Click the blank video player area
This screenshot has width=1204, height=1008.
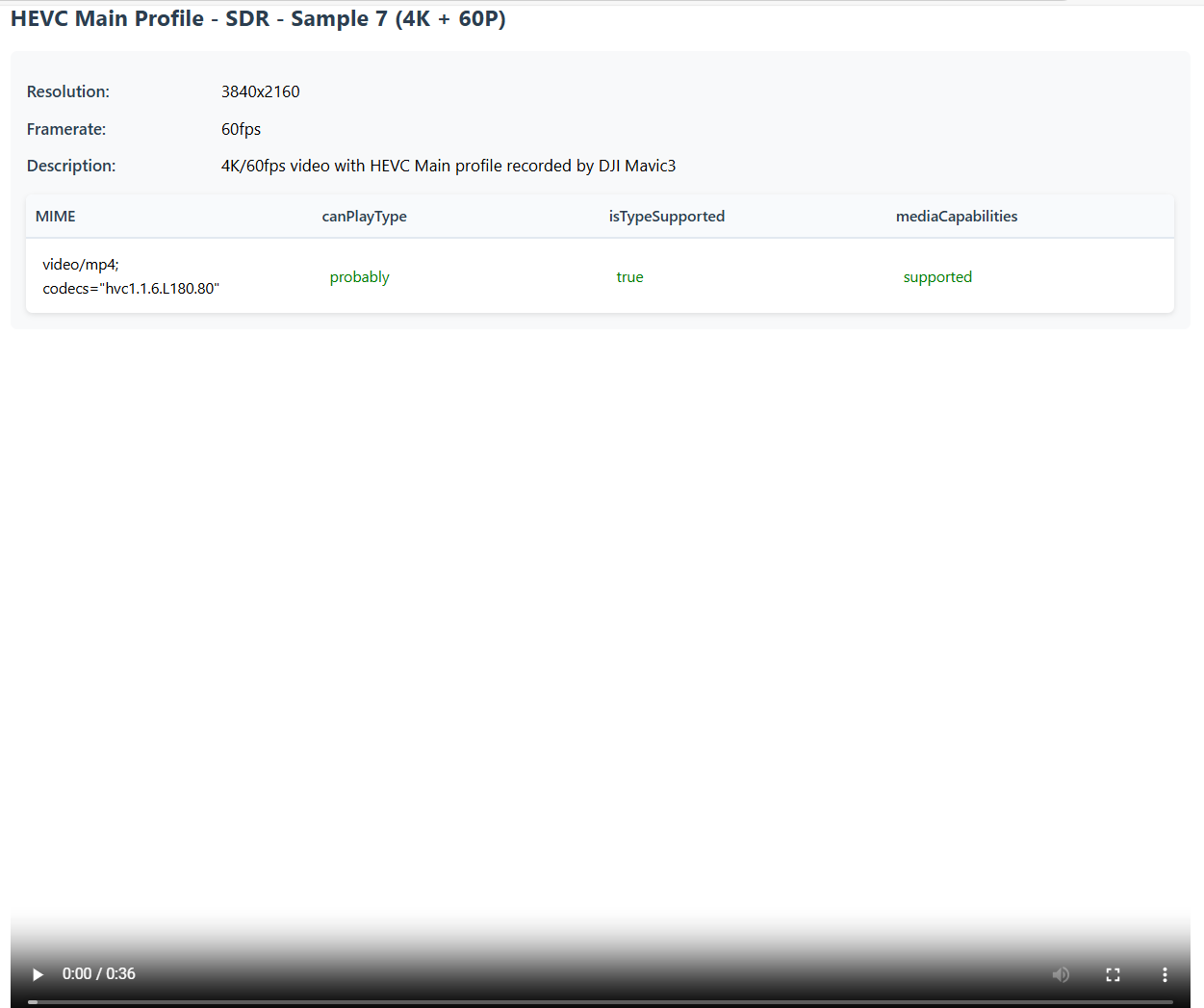601,626
